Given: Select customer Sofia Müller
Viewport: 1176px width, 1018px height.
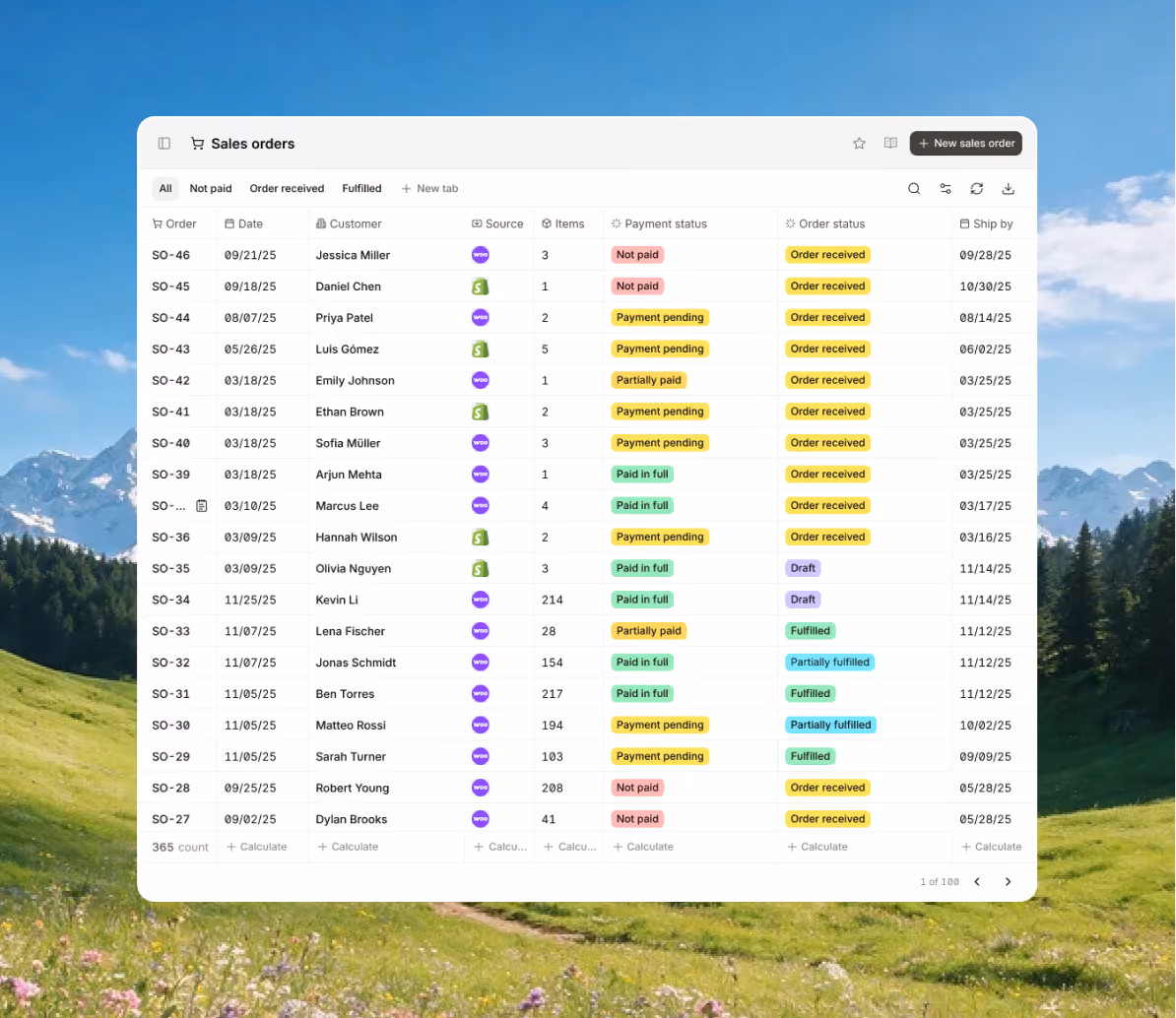Looking at the screenshot, I should tap(348, 443).
